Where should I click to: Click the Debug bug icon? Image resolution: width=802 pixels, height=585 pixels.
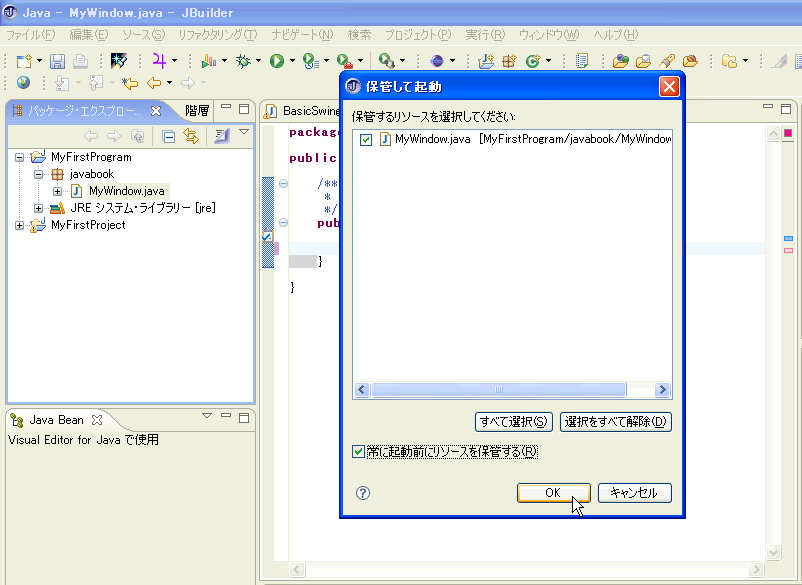[242, 61]
